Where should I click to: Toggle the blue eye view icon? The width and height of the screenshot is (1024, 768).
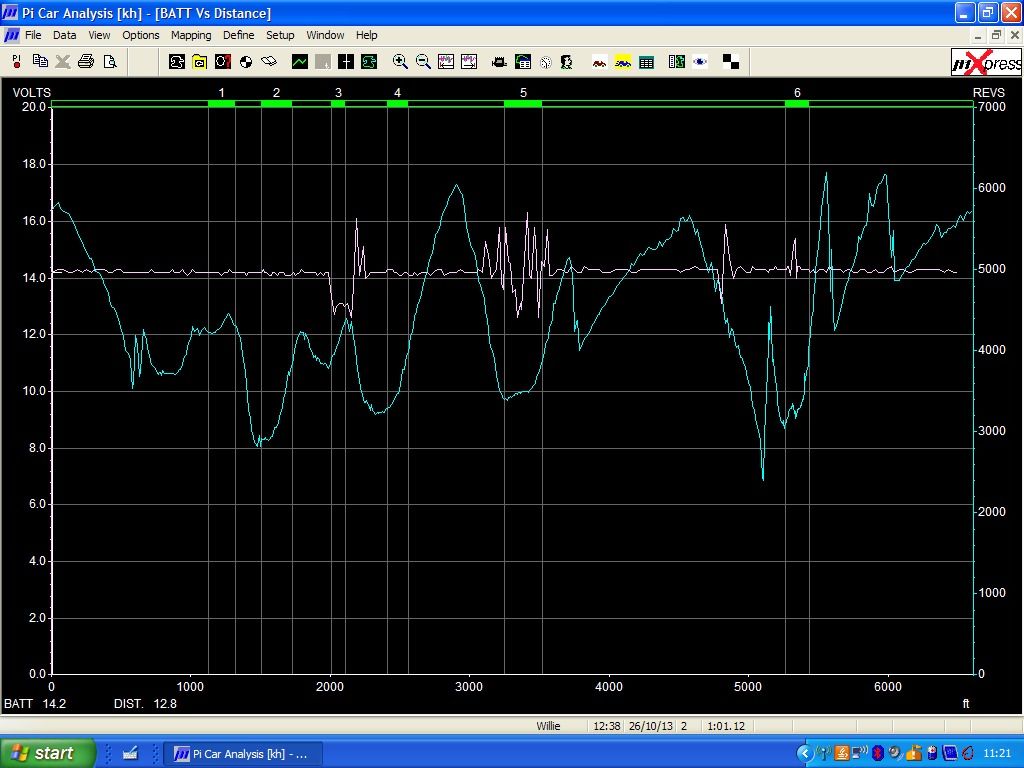coord(700,61)
